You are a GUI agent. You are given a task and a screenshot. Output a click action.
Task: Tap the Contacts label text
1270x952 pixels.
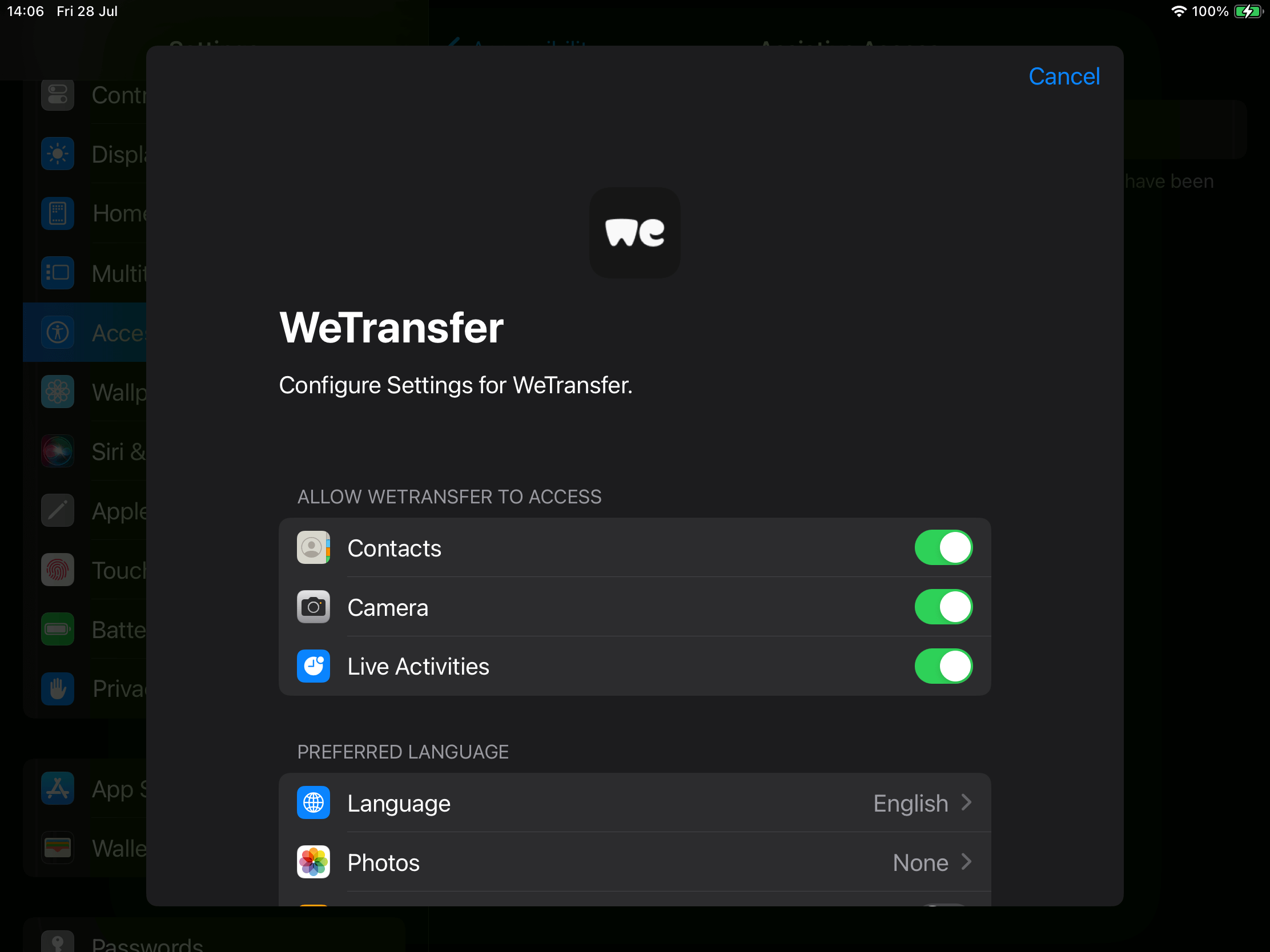pyautogui.click(x=395, y=548)
